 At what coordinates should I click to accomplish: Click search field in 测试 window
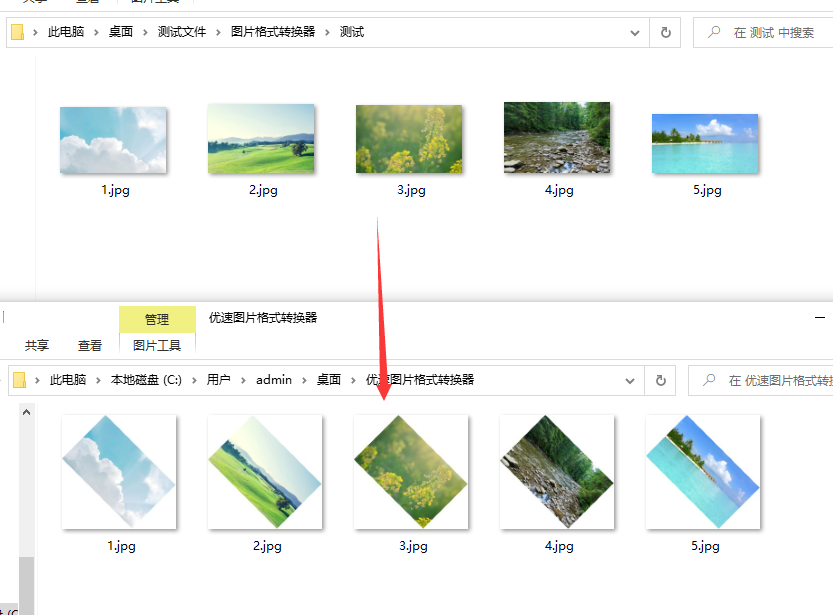[775, 32]
